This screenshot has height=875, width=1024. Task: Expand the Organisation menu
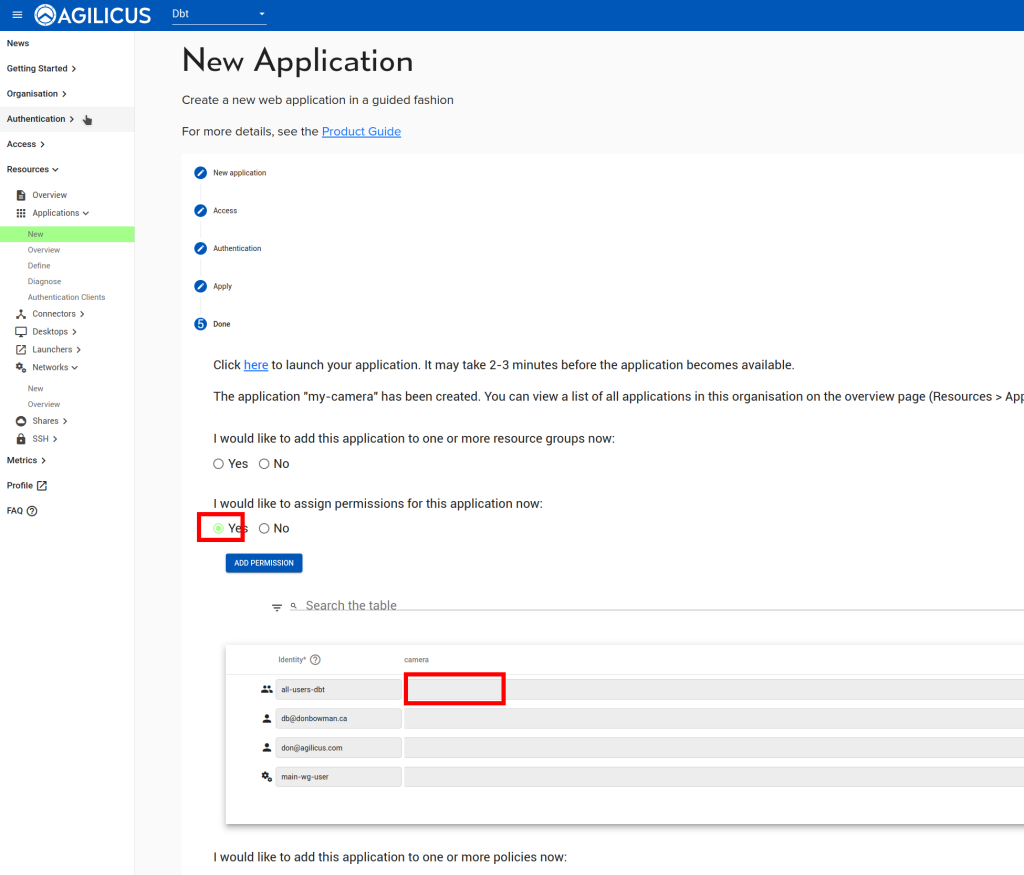(x=37, y=94)
